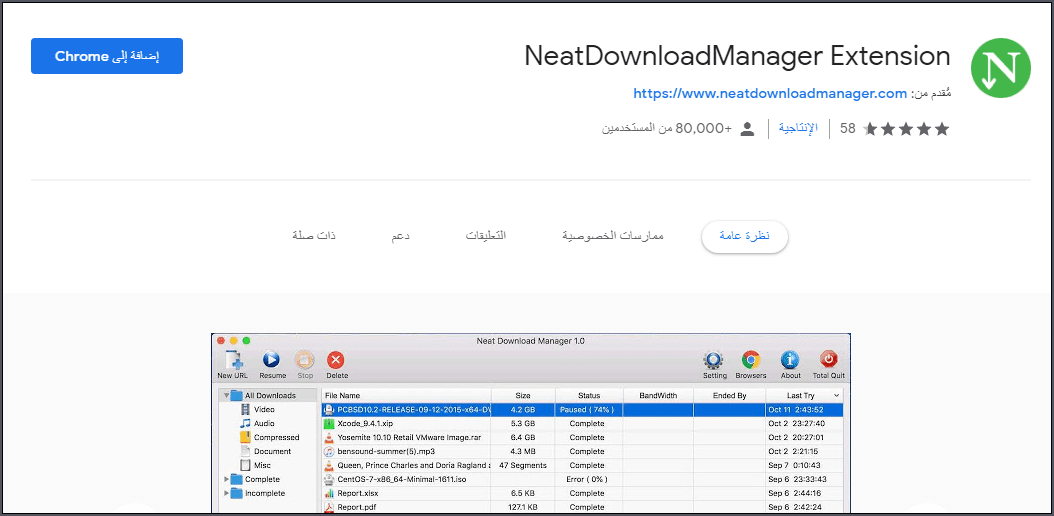Open the نظرة عامة overview tab
Viewport: 1054px width, 516px height.
pos(744,236)
